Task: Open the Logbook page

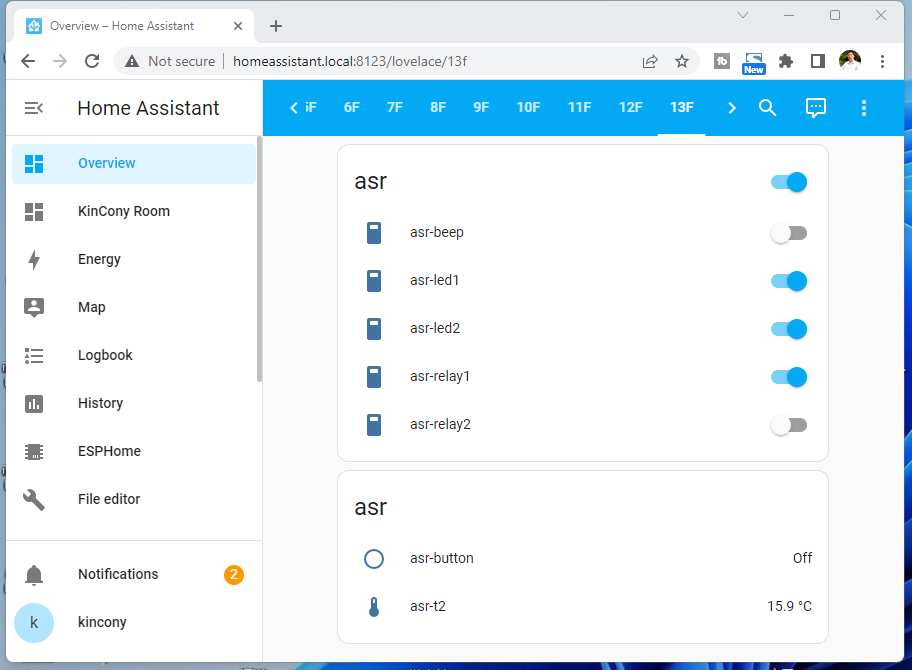Action: [105, 355]
